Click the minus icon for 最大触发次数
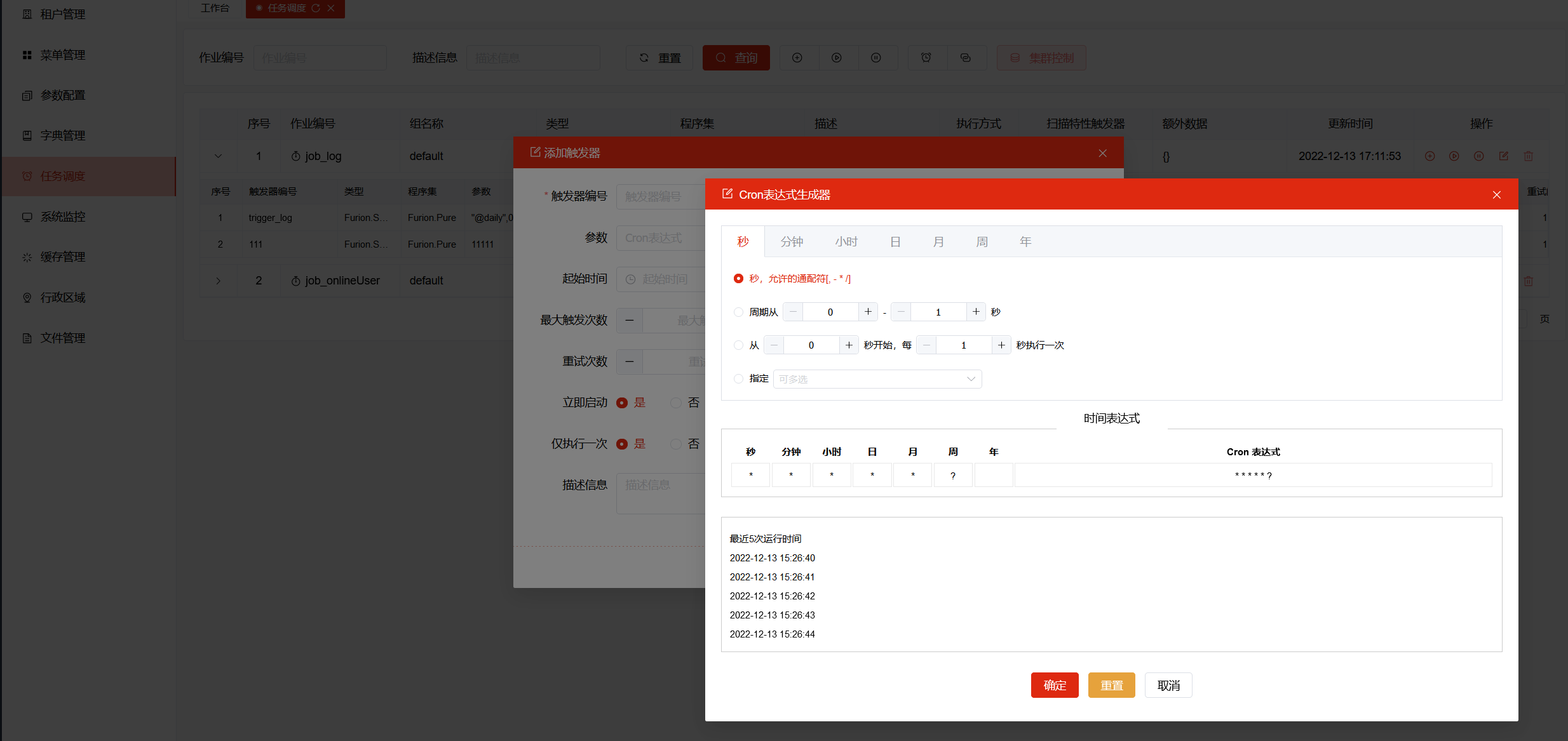The width and height of the screenshot is (1568, 741). [x=630, y=320]
